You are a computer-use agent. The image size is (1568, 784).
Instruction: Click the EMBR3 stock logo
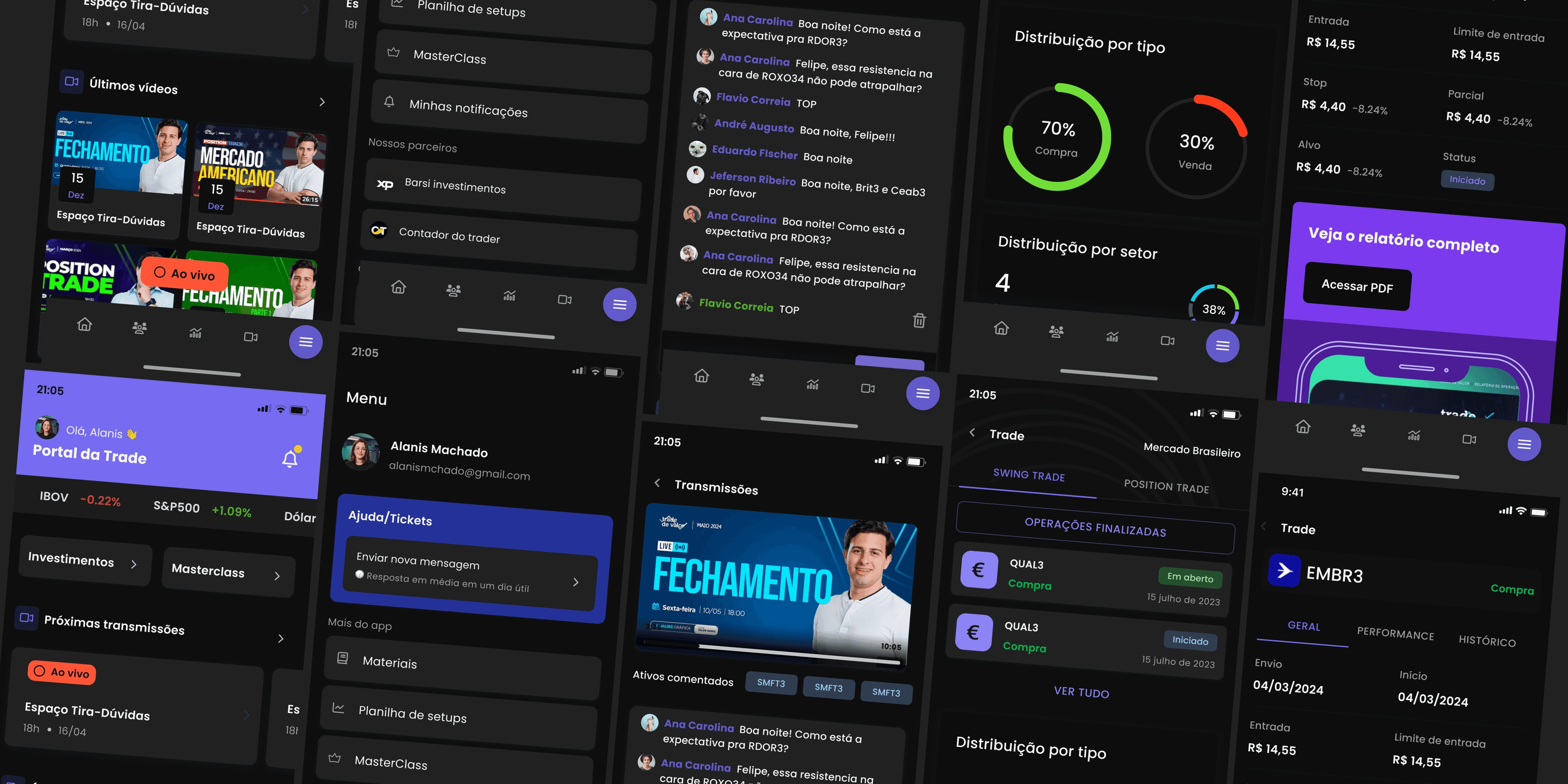(x=1284, y=570)
